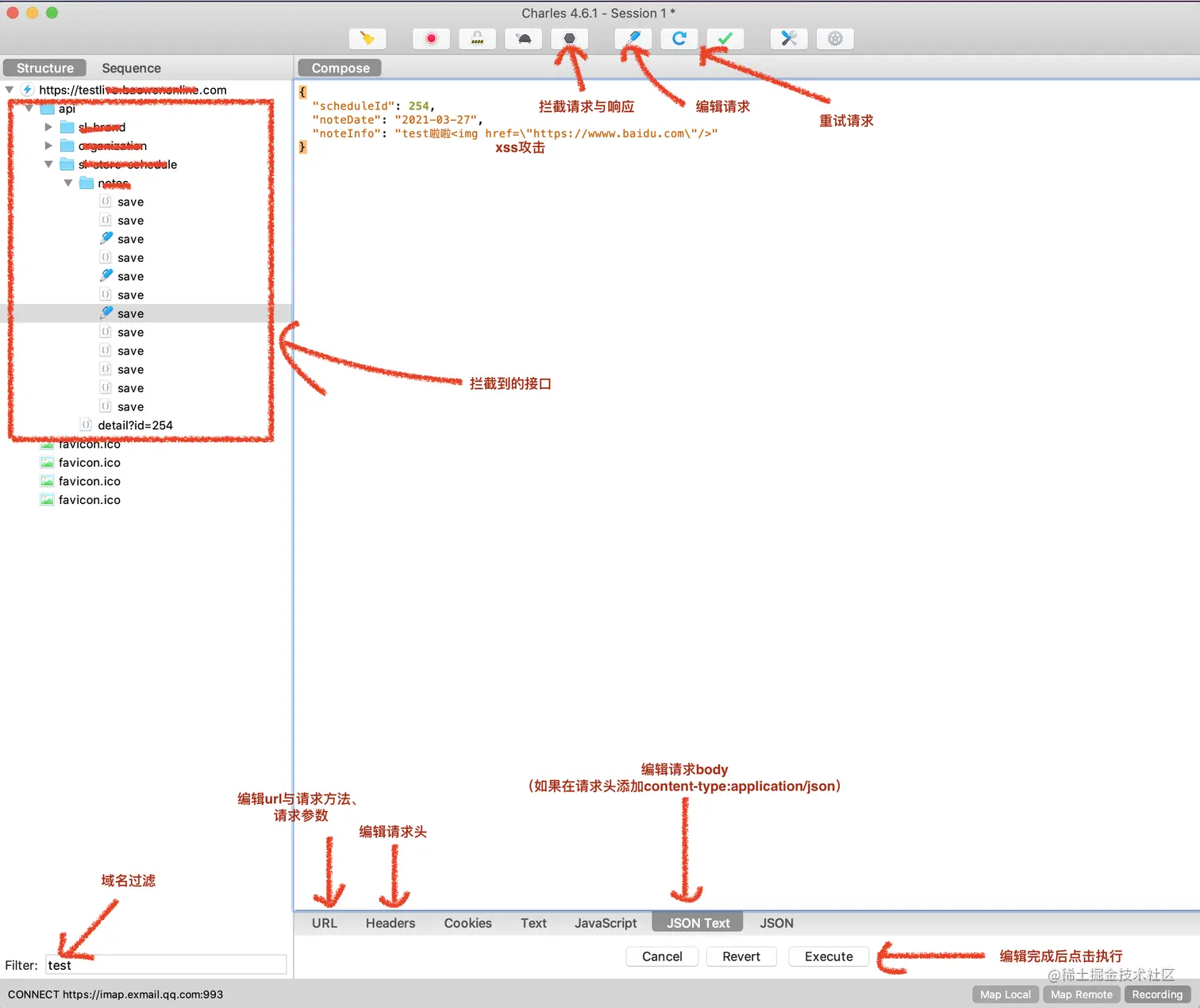1200x1008 pixels.
Task: Open the JSON tab
Action: (776, 923)
